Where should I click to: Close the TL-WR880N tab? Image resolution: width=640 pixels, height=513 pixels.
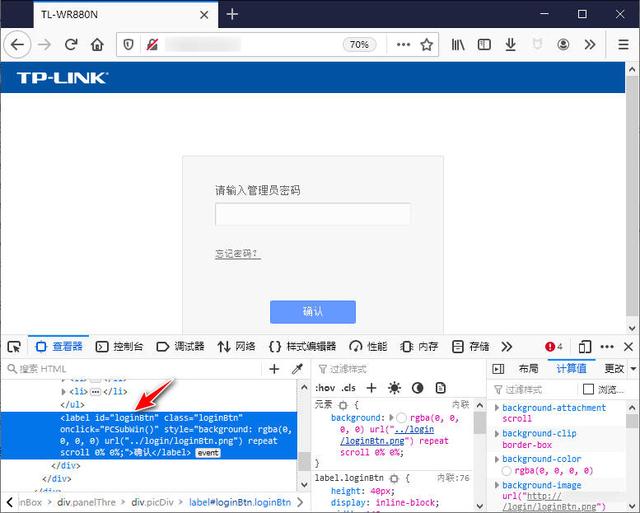click(204, 15)
